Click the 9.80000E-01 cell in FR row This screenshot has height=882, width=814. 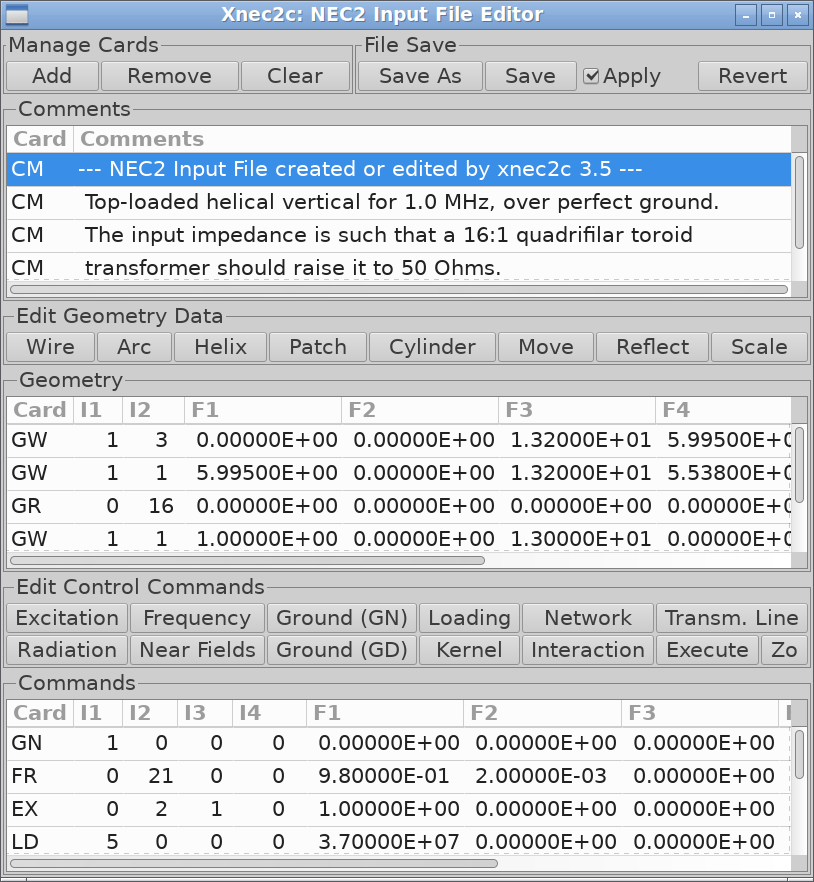(384, 776)
